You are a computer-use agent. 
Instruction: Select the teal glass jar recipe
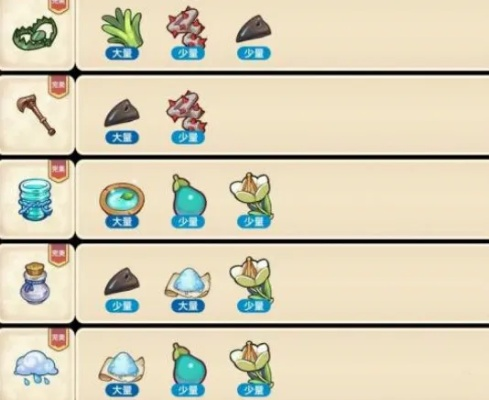point(35,199)
